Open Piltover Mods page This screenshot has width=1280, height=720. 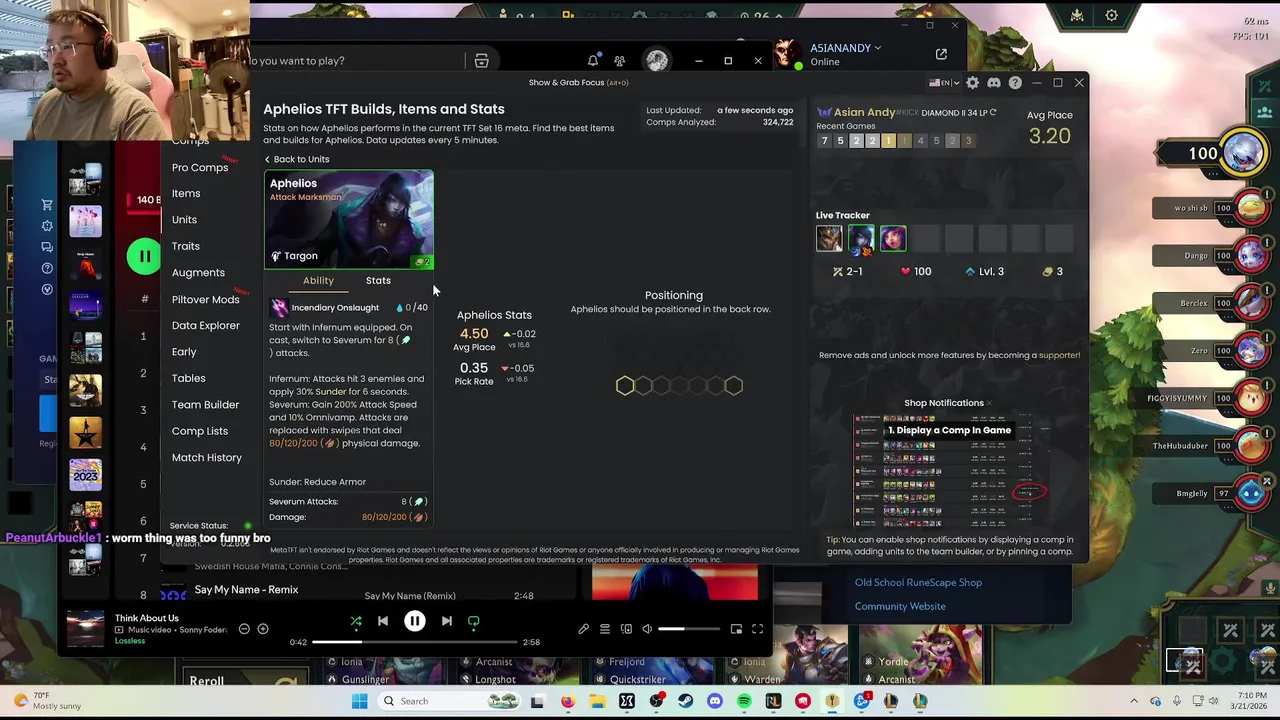[x=205, y=300]
